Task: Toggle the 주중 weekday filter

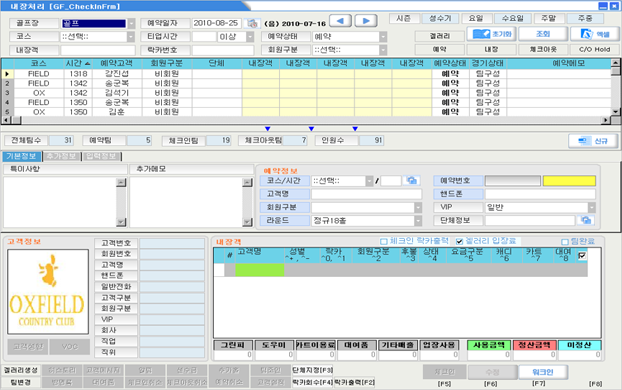Action: click(x=585, y=19)
